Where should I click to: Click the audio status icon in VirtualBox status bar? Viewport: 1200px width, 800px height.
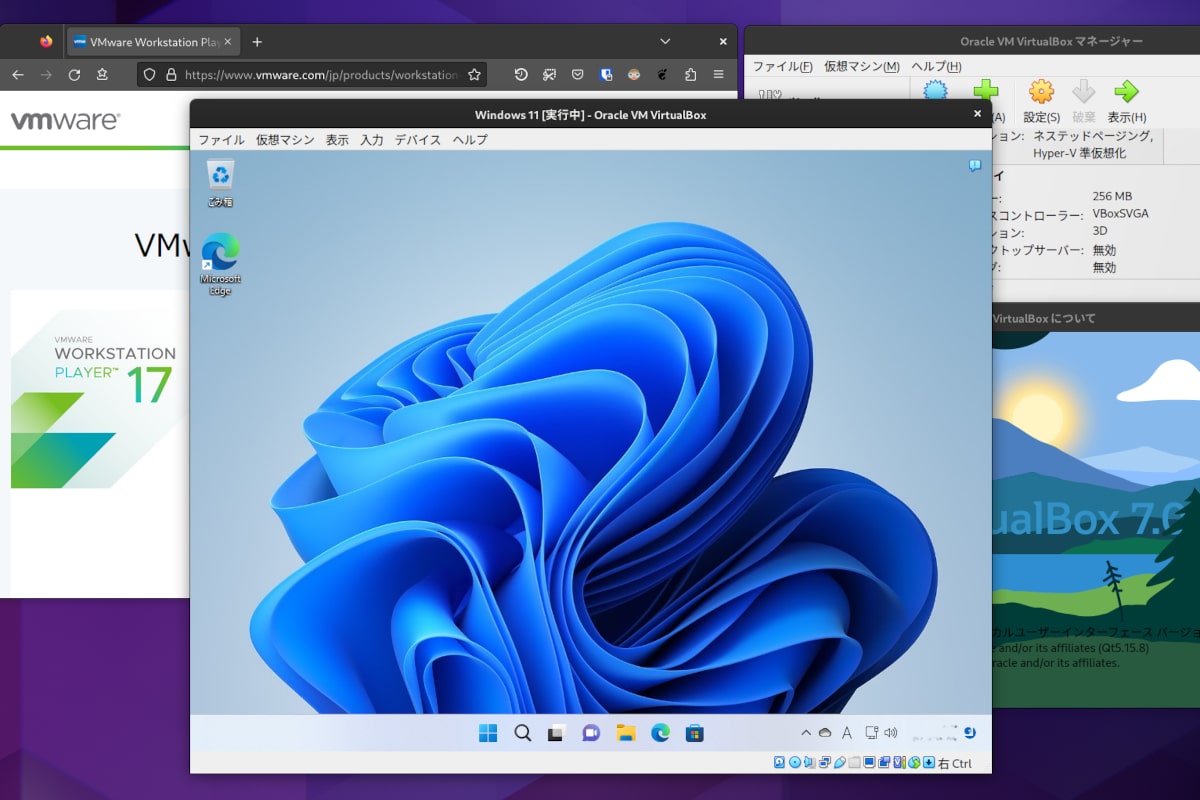[809, 763]
